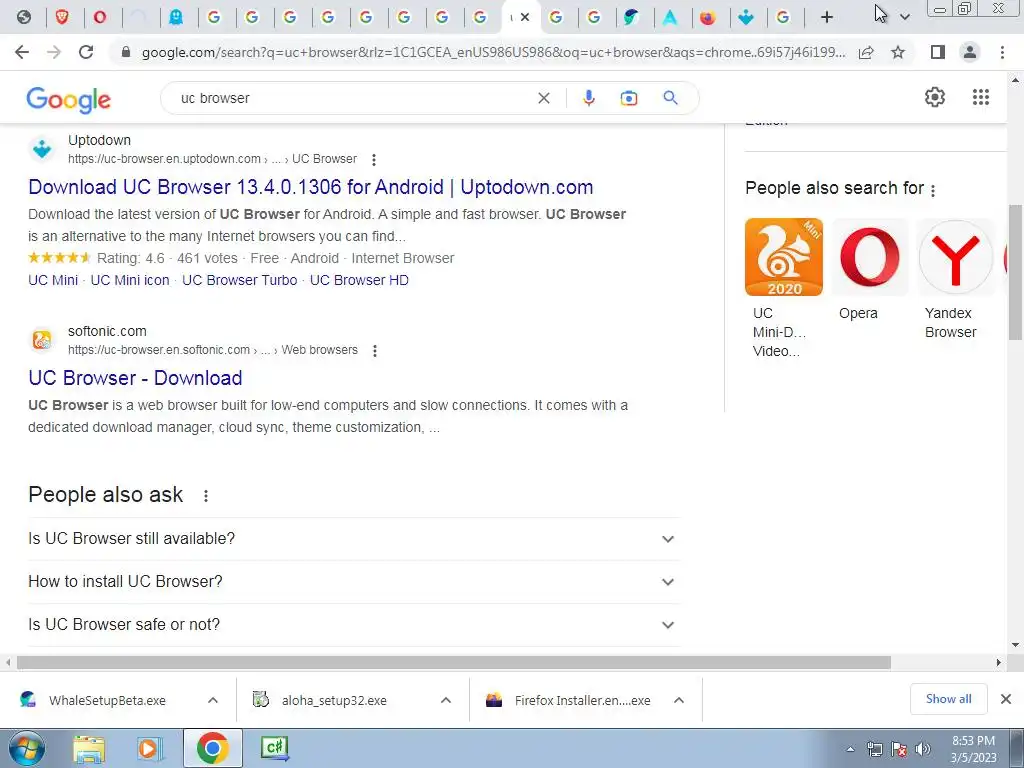Click the forward navigation arrow
The height and width of the screenshot is (768, 1024).
pos(54,52)
